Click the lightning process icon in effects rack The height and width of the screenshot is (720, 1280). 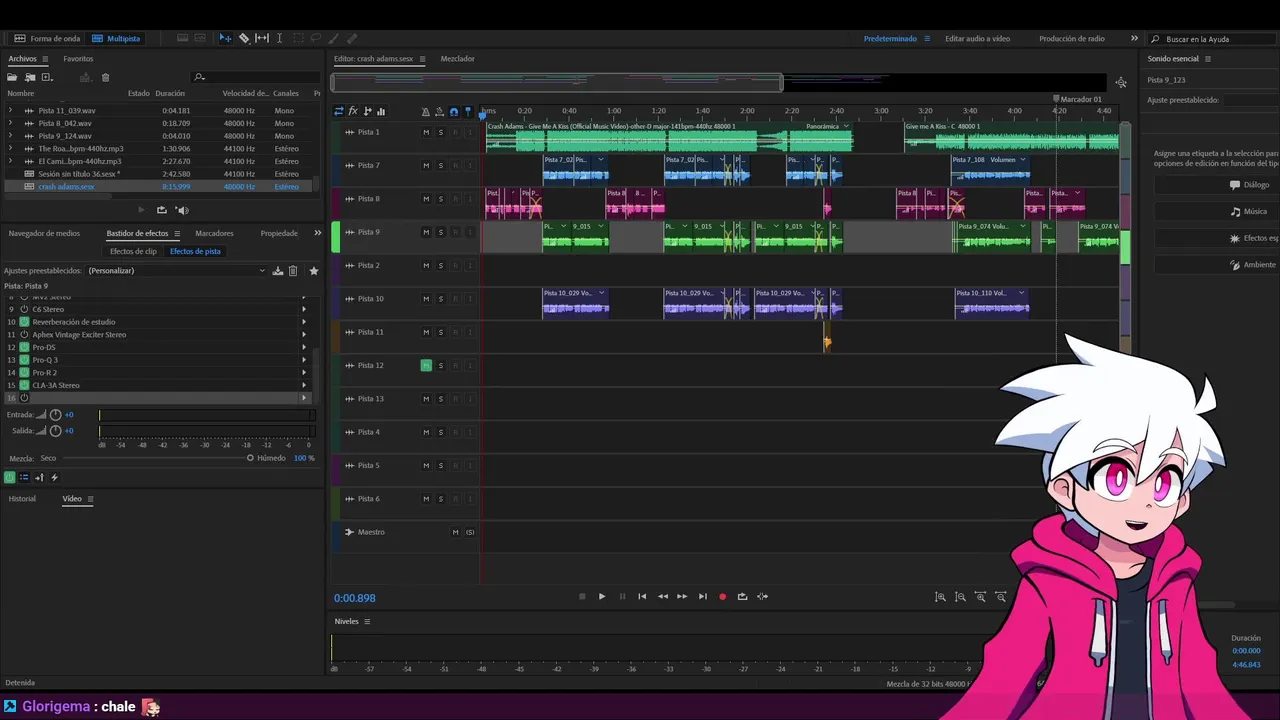point(54,478)
